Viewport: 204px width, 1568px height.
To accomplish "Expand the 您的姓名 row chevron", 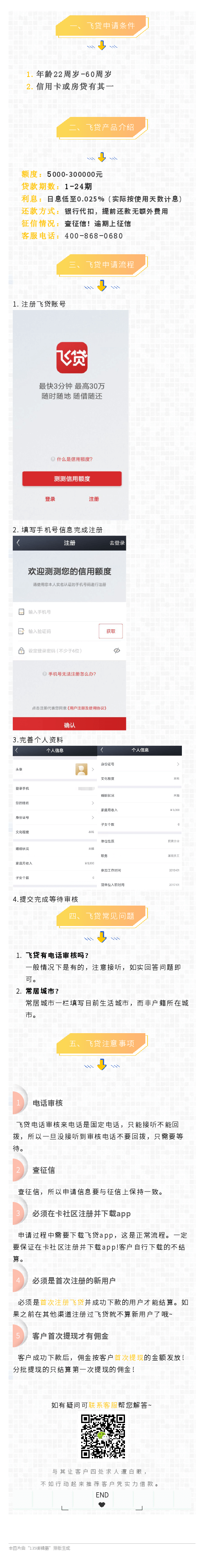I will [x=93, y=802].
